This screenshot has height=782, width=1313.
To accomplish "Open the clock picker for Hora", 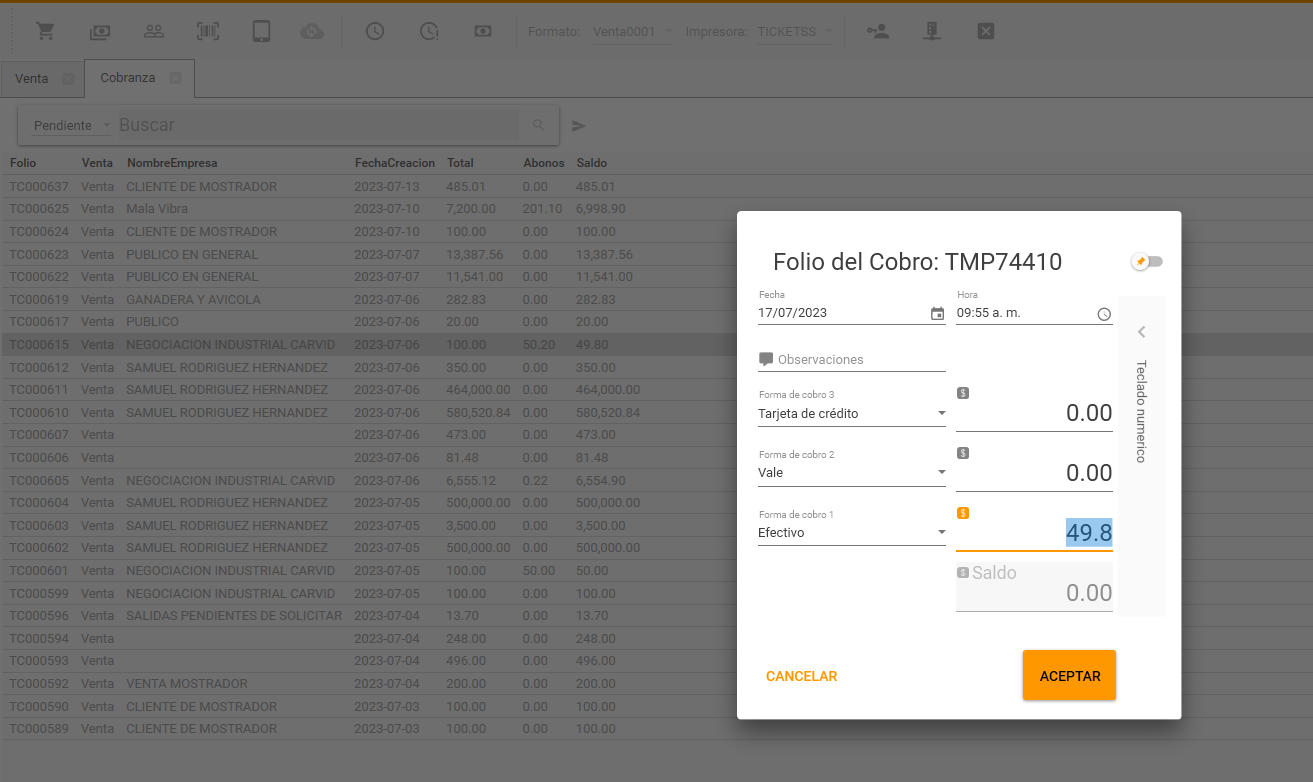I will [x=1104, y=313].
